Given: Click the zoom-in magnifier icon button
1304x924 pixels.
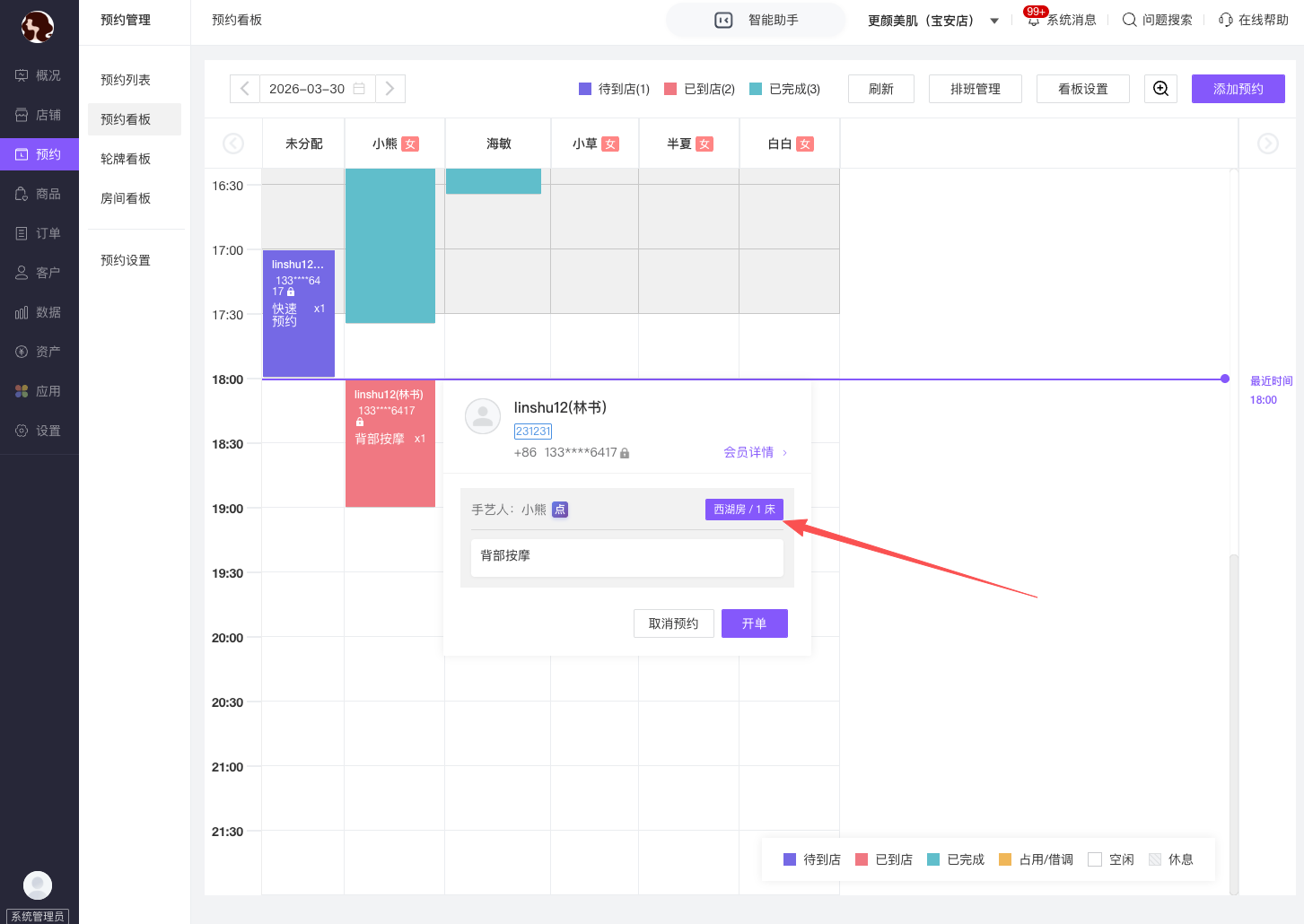Looking at the screenshot, I should click(x=1160, y=89).
